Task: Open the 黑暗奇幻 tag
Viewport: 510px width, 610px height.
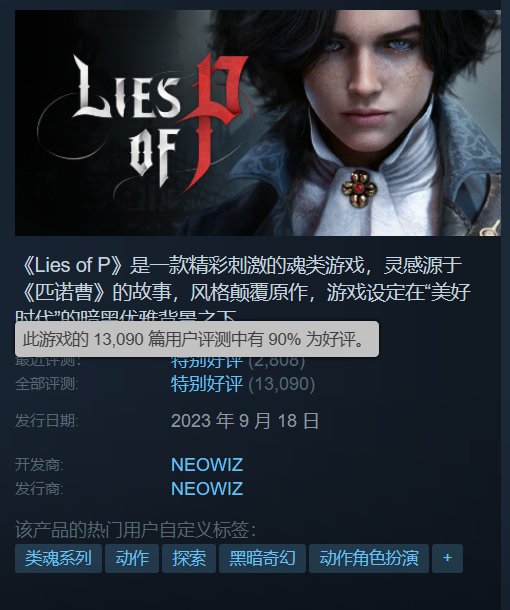Action: click(262, 558)
